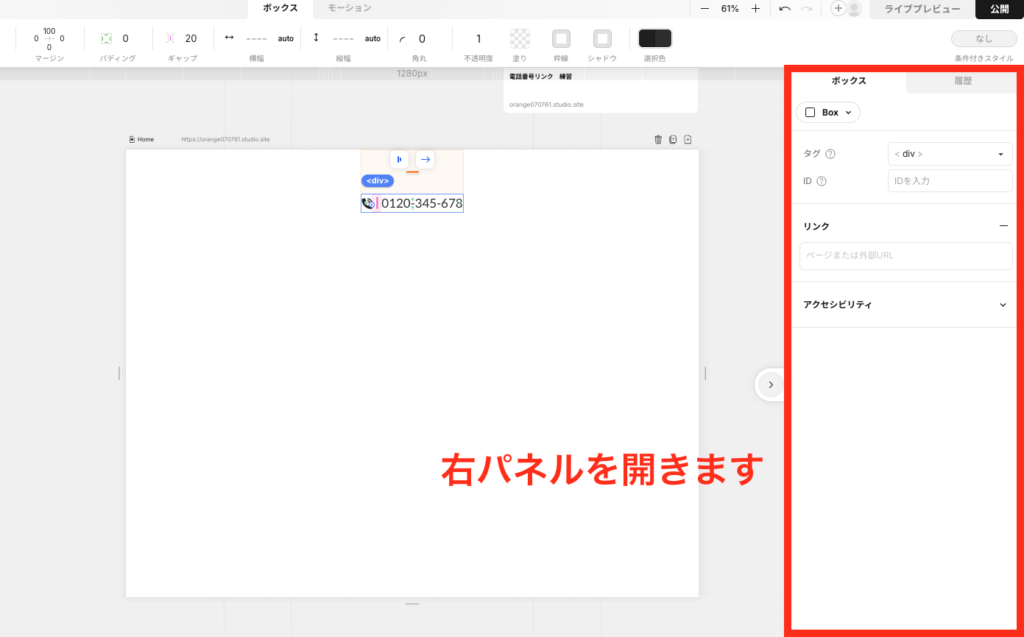The image size is (1024, 637).
Task: Click the right arrow direction button above div
Action: 425,159
